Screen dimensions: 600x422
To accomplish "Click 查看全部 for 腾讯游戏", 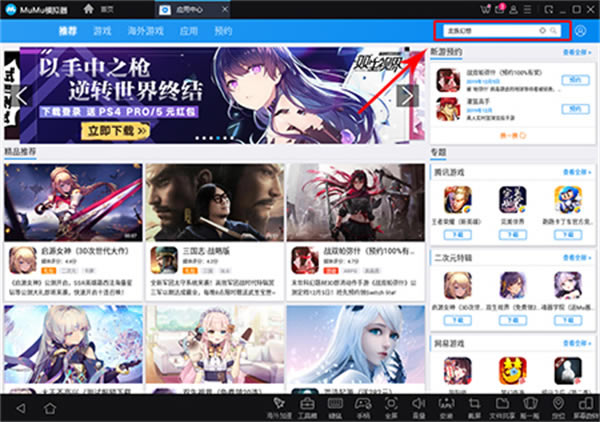I will [577, 172].
